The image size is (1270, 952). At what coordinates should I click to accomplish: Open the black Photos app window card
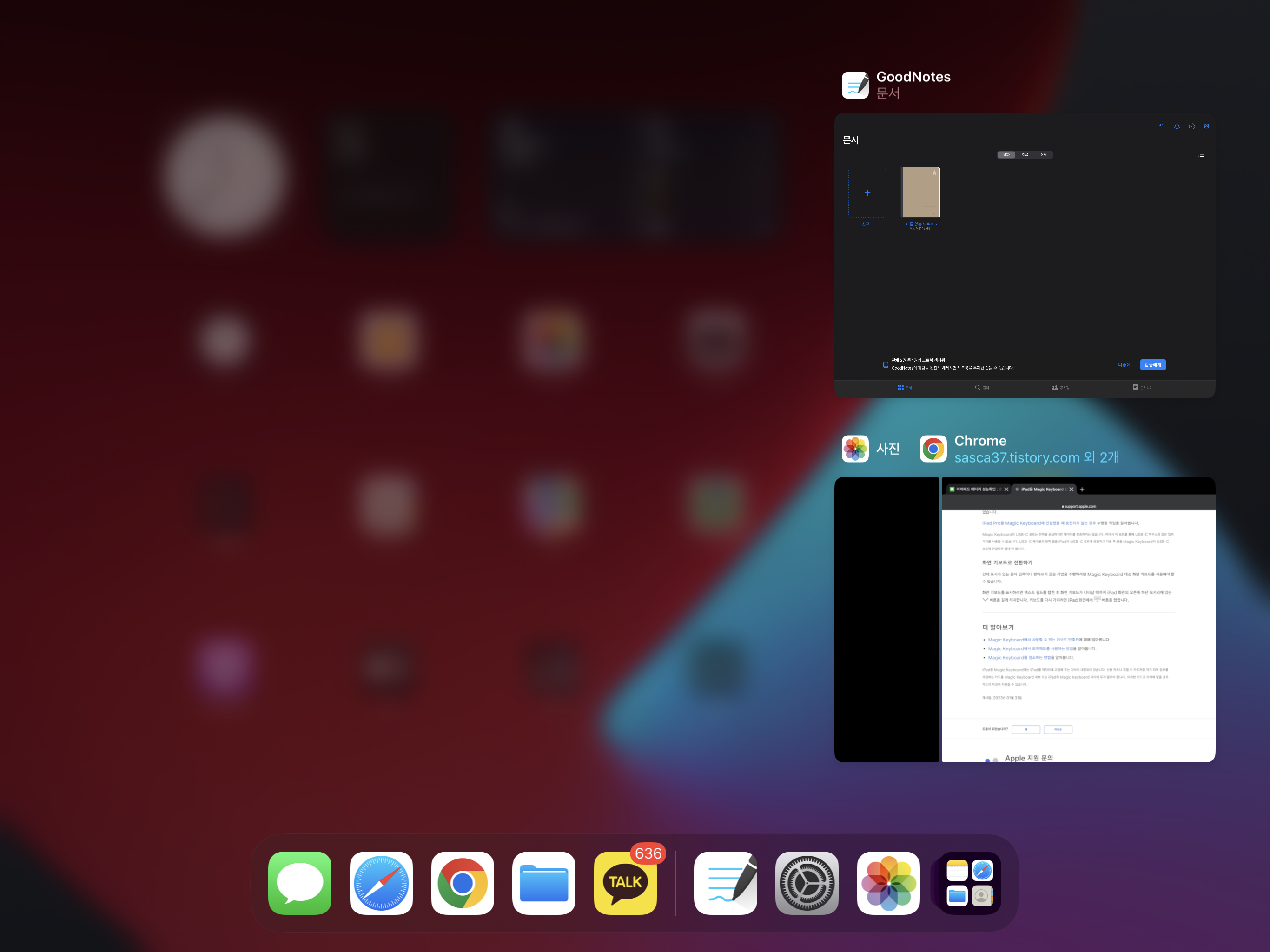coord(886,619)
